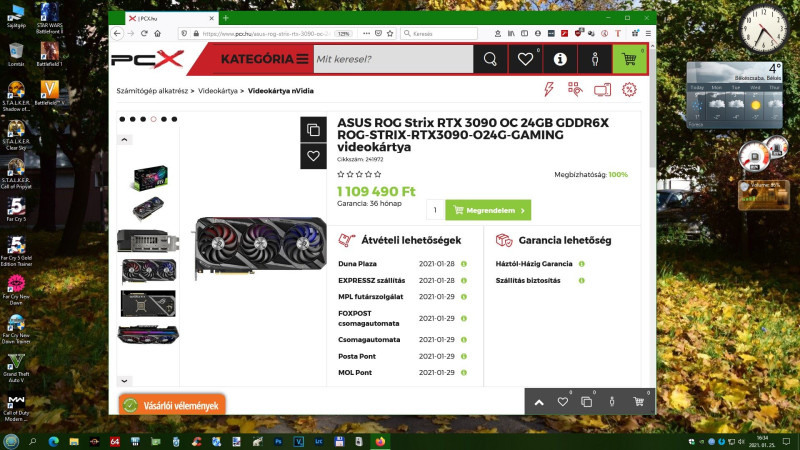Screen dimensions: 800x450
Task: Open a new browser tab
Action: [226, 18]
